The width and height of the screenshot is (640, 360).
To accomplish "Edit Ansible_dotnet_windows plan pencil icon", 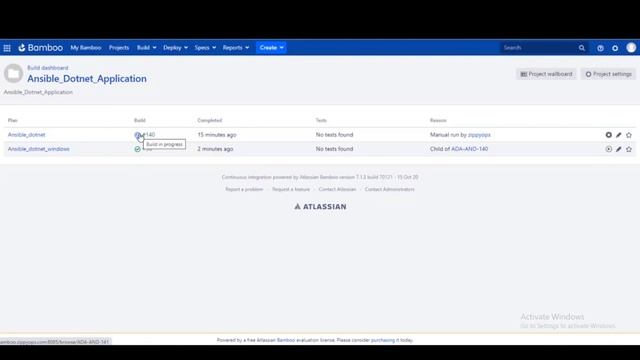I will [619, 149].
